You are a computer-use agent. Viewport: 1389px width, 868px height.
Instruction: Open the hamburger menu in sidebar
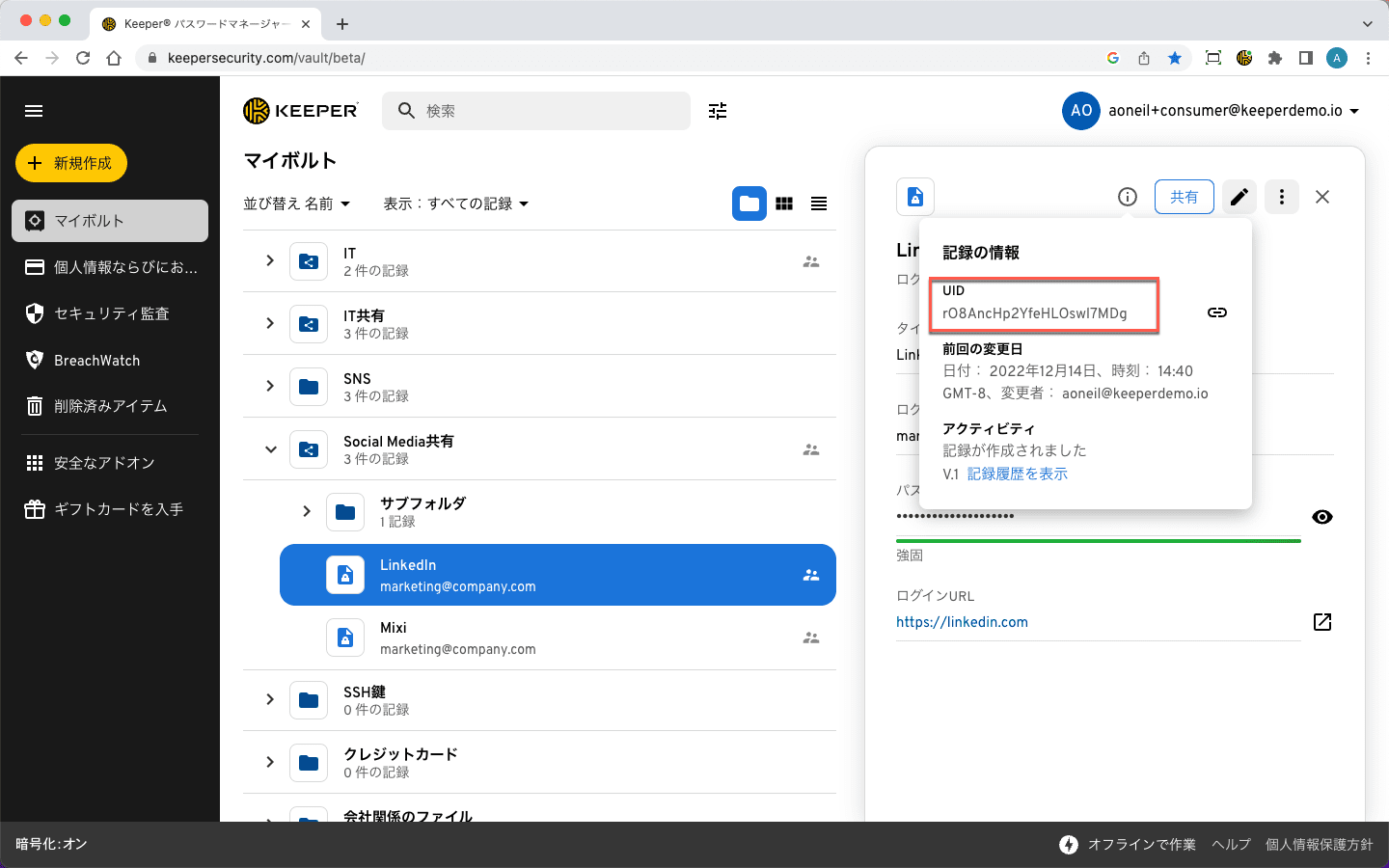pos(34,111)
